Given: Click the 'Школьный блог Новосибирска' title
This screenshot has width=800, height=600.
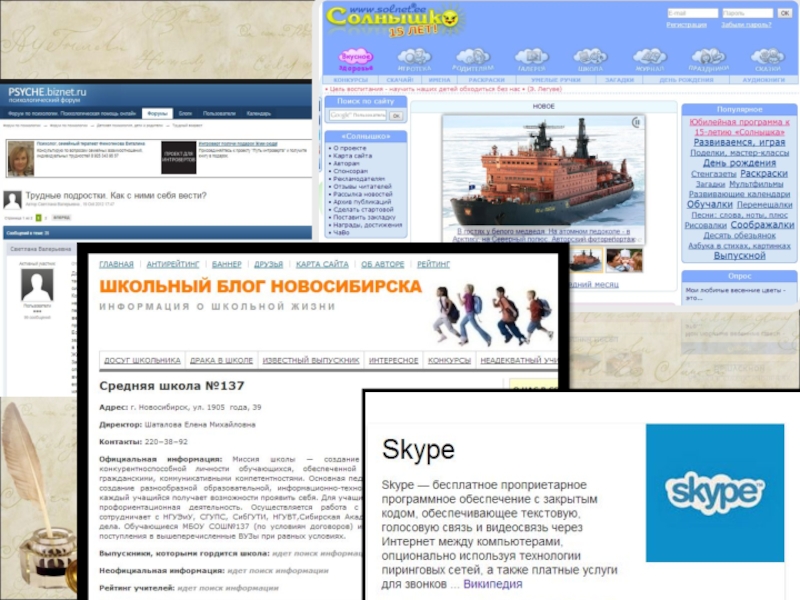Looking at the screenshot, I should [x=261, y=287].
